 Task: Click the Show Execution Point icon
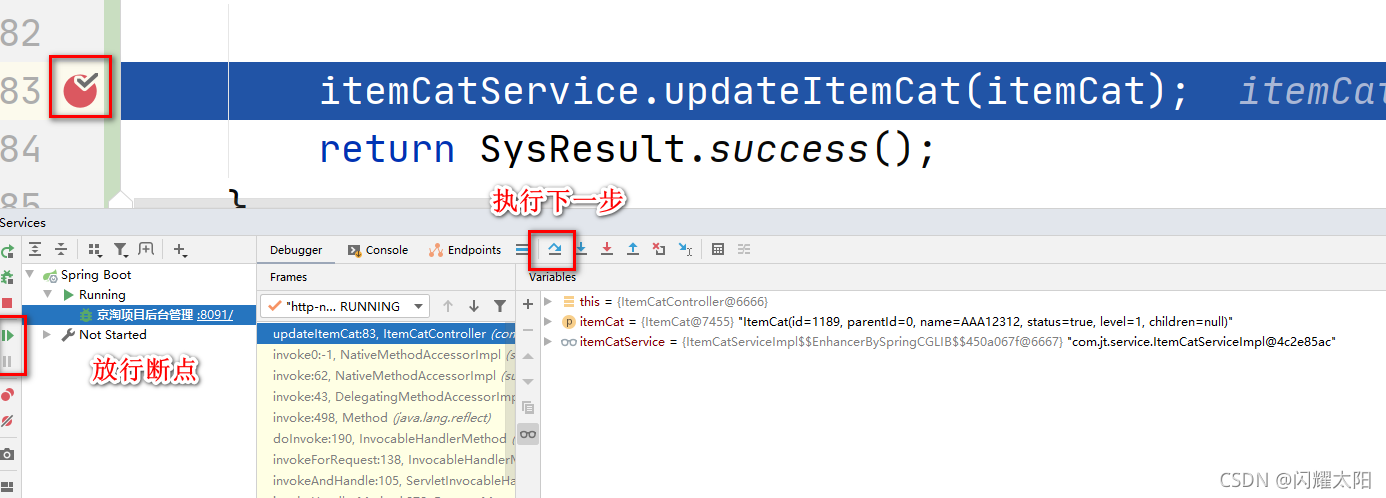coord(522,249)
